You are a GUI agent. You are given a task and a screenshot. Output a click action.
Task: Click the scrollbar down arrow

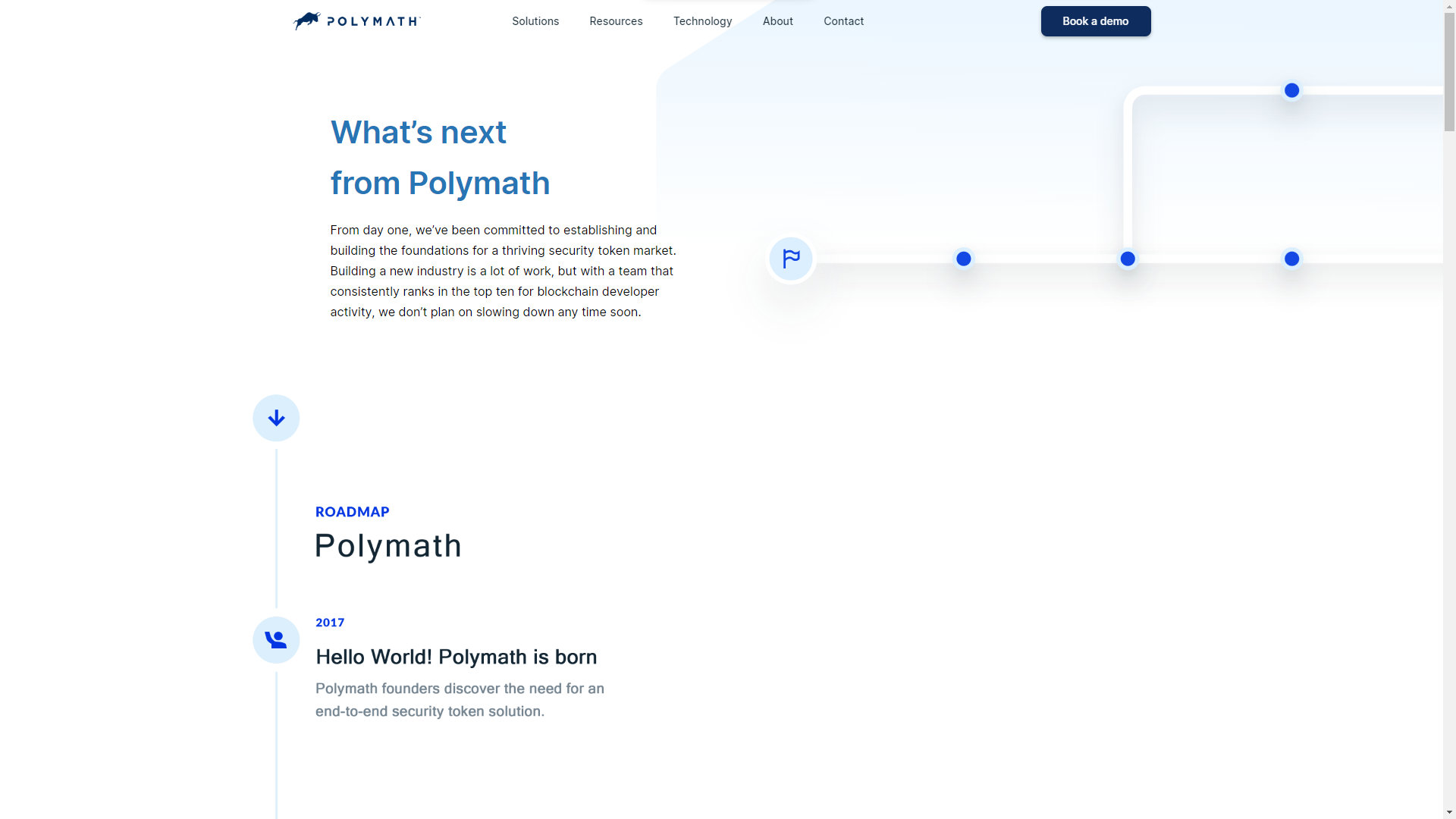1449,813
